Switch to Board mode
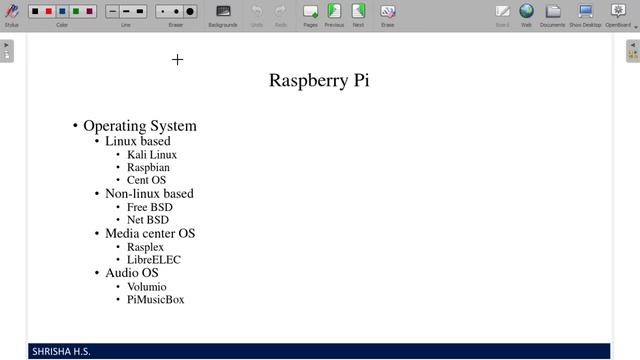This screenshot has height=360, width=640. click(x=502, y=16)
